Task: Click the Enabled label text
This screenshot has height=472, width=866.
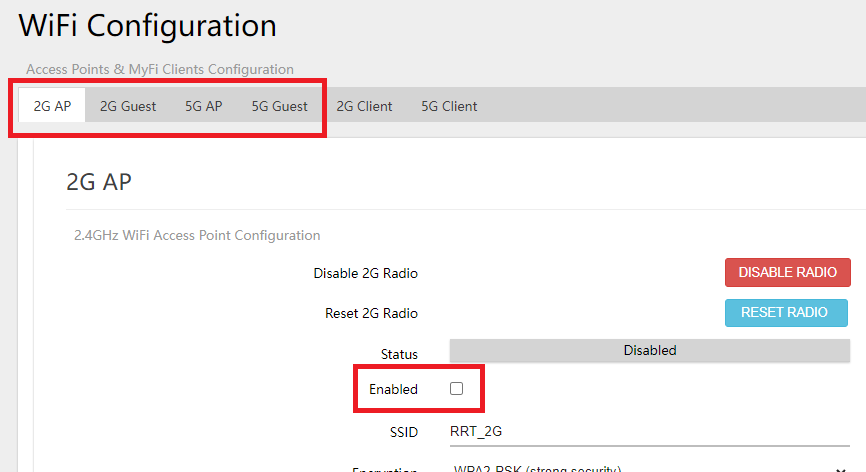Action: [x=393, y=389]
